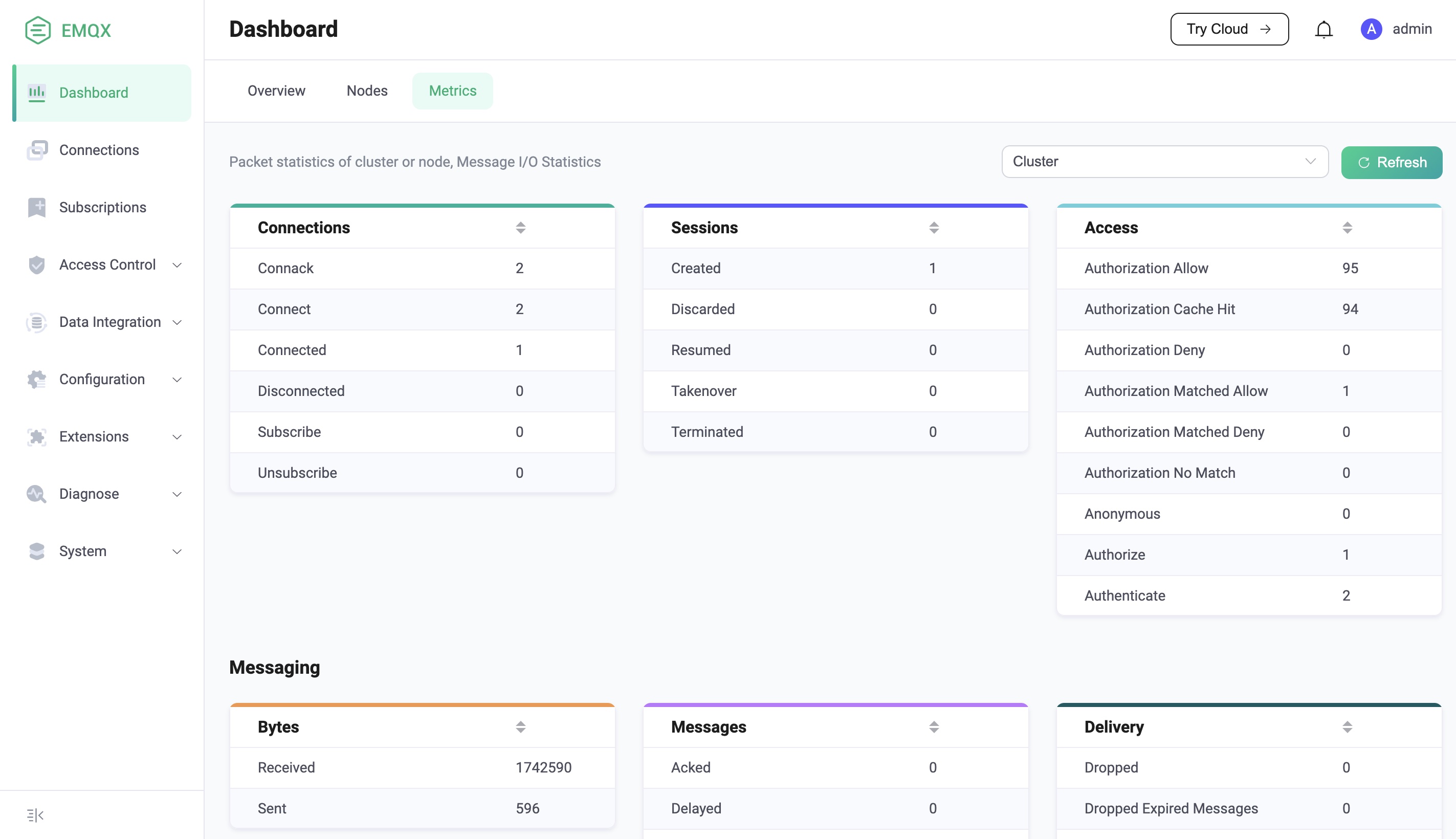Open the Cluster node selector dropdown
1456x839 pixels.
[x=1164, y=162]
